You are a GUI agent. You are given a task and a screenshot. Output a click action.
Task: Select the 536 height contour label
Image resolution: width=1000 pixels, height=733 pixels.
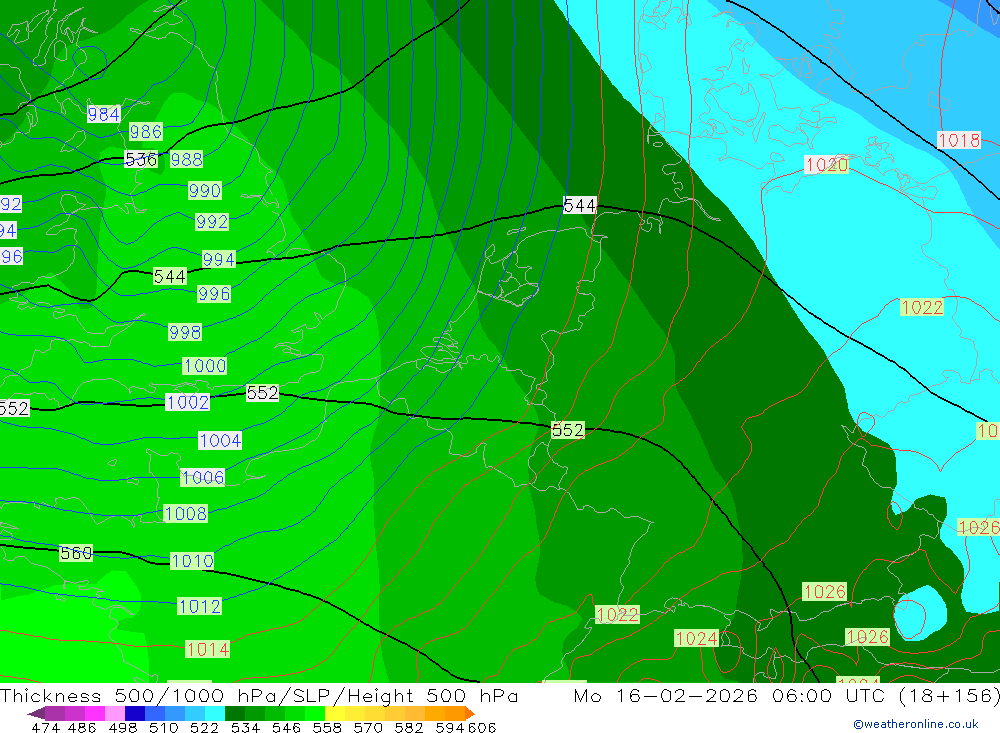[x=141, y=160]
